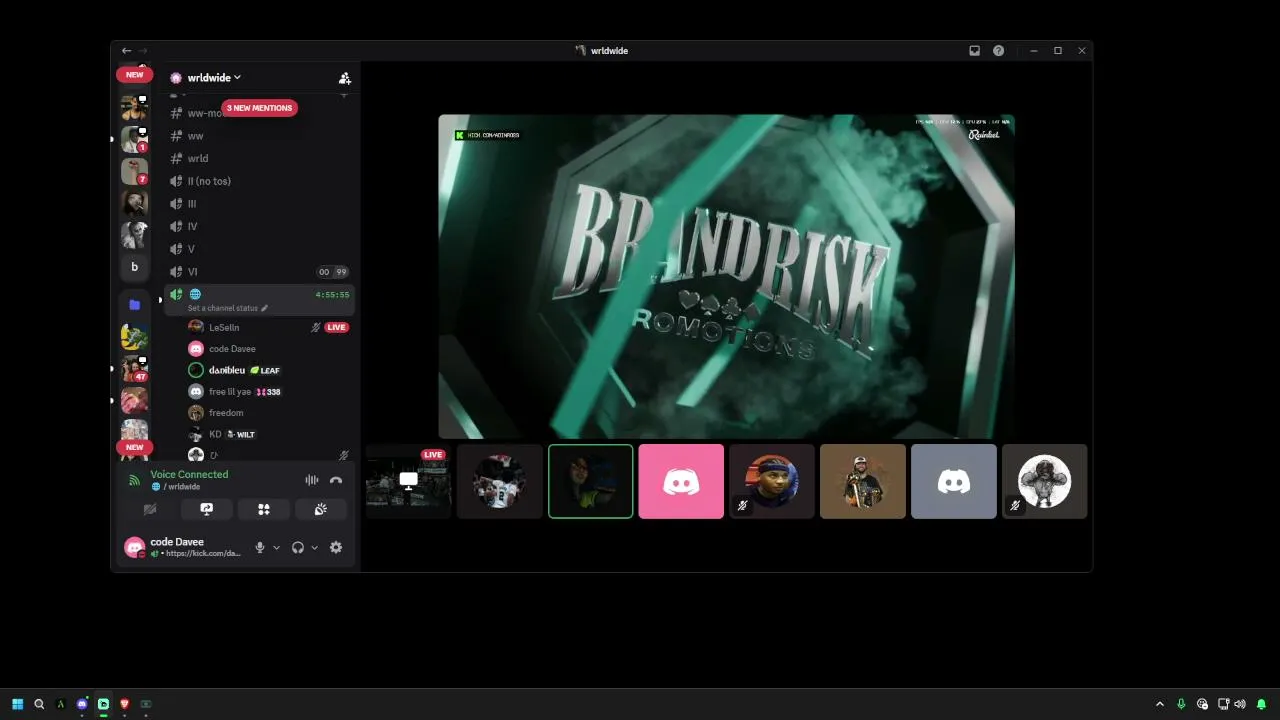Open server icon with 7 notifications
Screen dimensions: 1280x720
pos(134,171)
